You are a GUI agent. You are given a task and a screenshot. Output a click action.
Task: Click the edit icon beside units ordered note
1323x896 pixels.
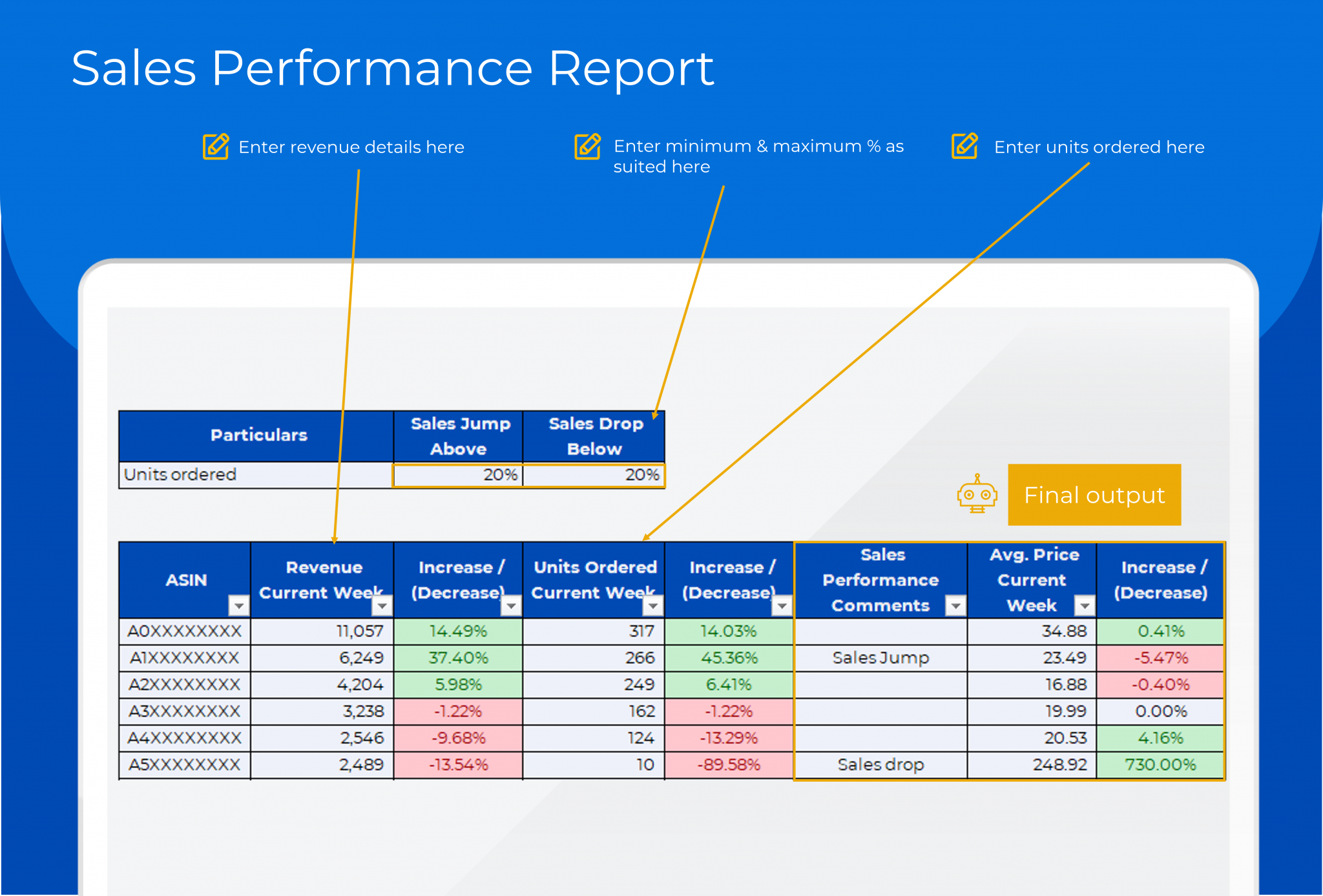[964, 146]
